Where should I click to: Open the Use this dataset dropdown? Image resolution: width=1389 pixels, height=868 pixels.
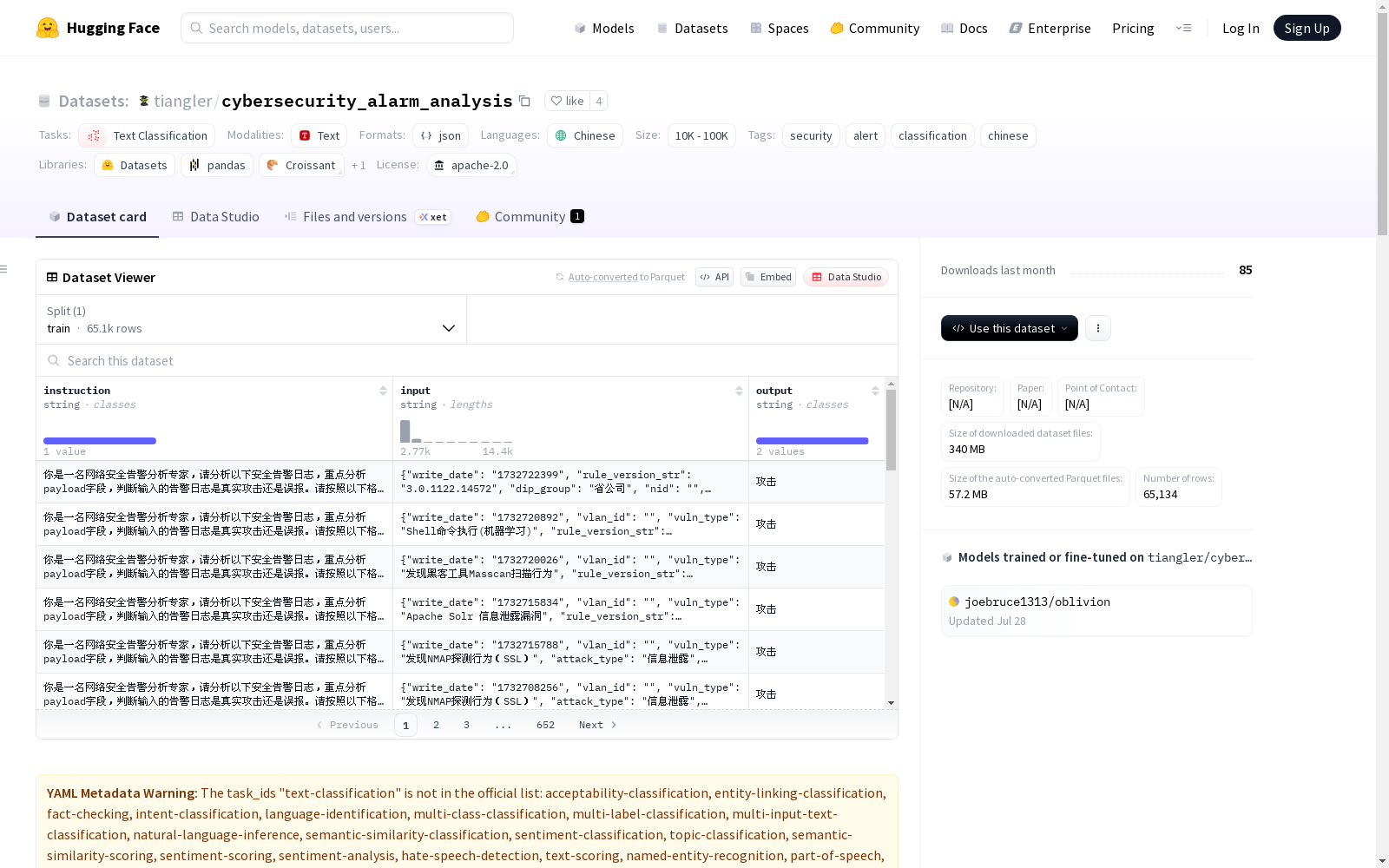pyautogui.click(x=1010, y=328)
